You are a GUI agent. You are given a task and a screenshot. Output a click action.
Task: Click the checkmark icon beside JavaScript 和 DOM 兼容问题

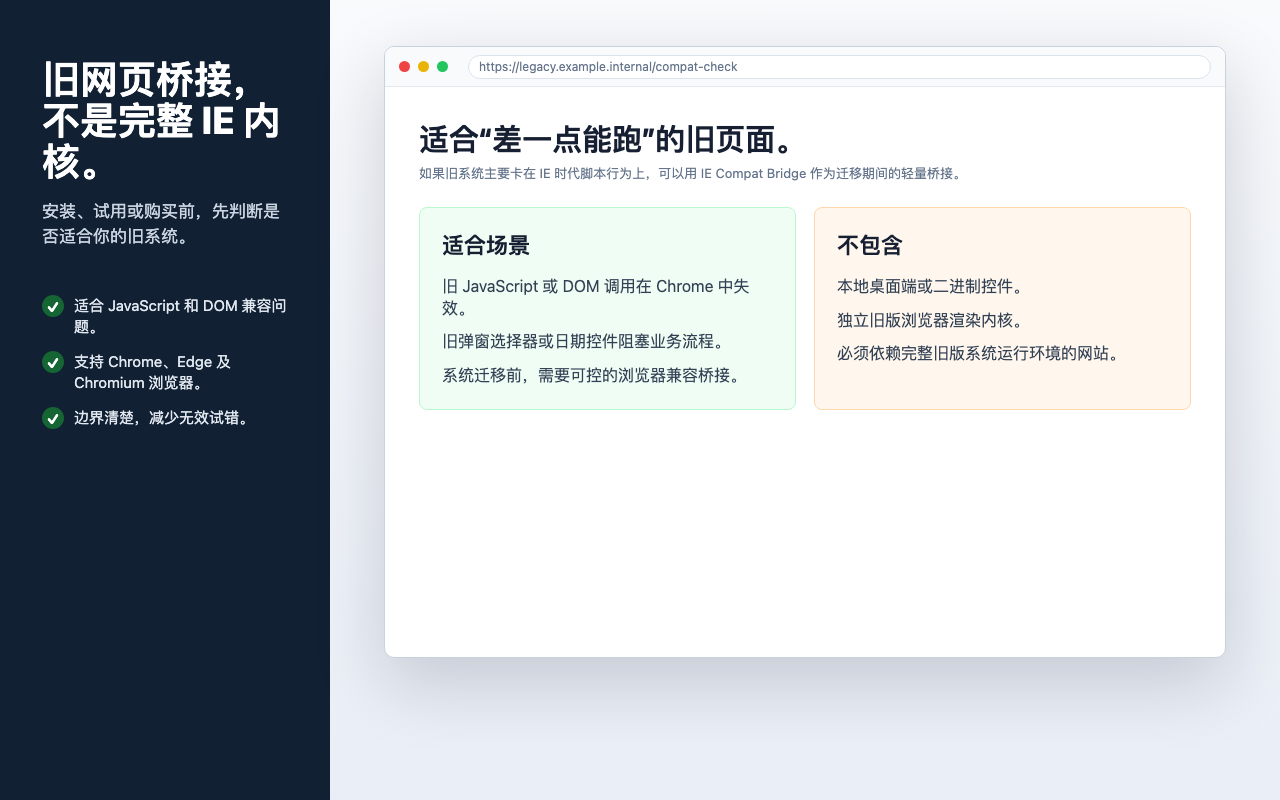[x=53, y=306]
